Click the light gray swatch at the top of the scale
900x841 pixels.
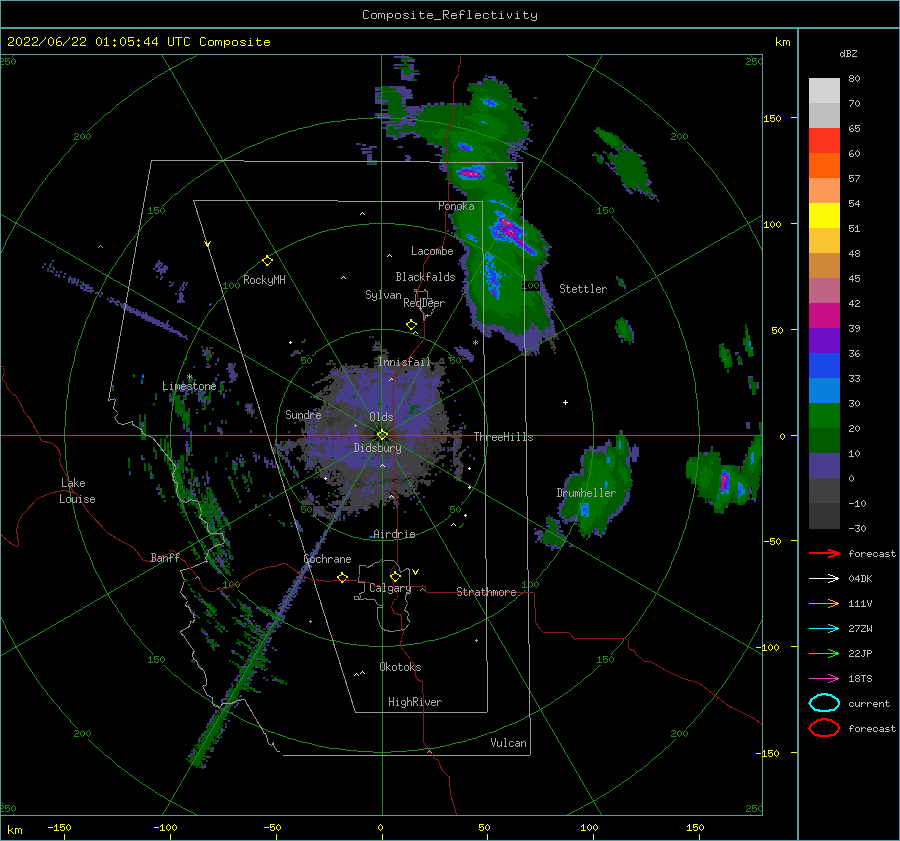click(x=824, y=90)
